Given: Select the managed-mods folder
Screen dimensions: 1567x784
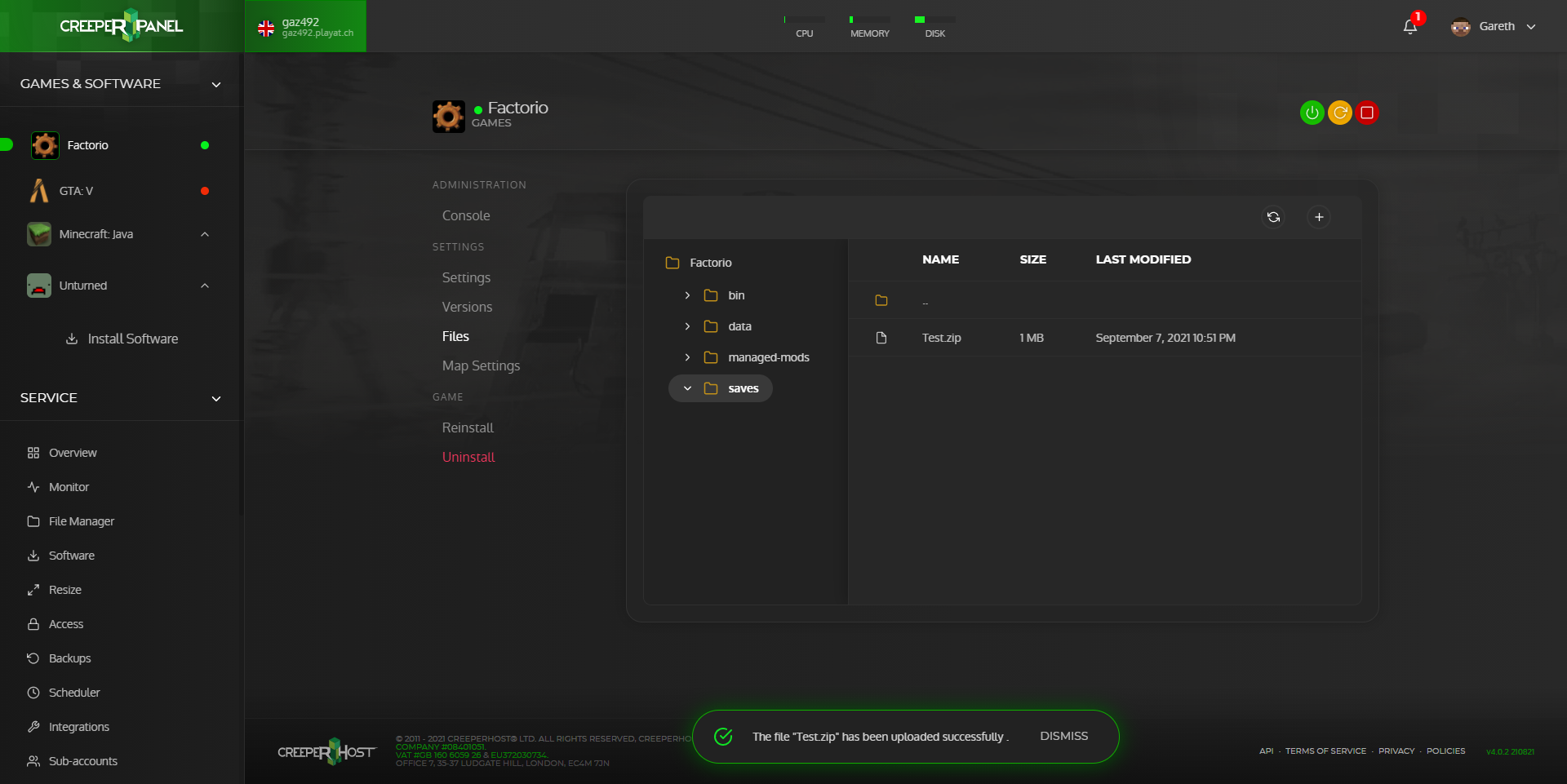Looking at the screenshot, I should pos(769,357).
